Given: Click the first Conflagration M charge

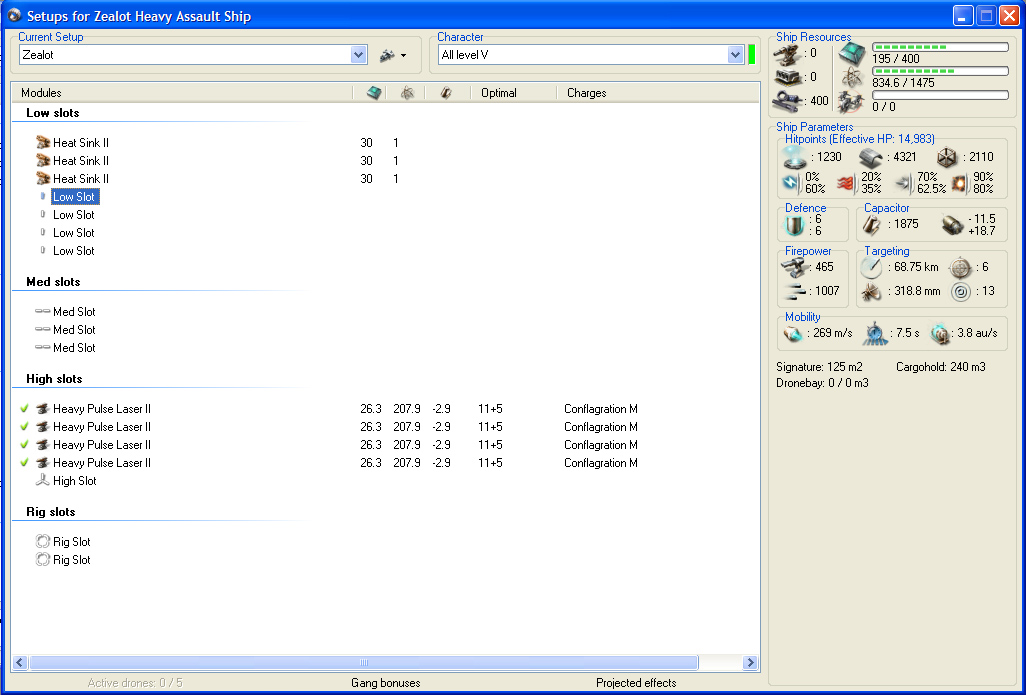Looking at the screenshot, I should pos(601,409).
